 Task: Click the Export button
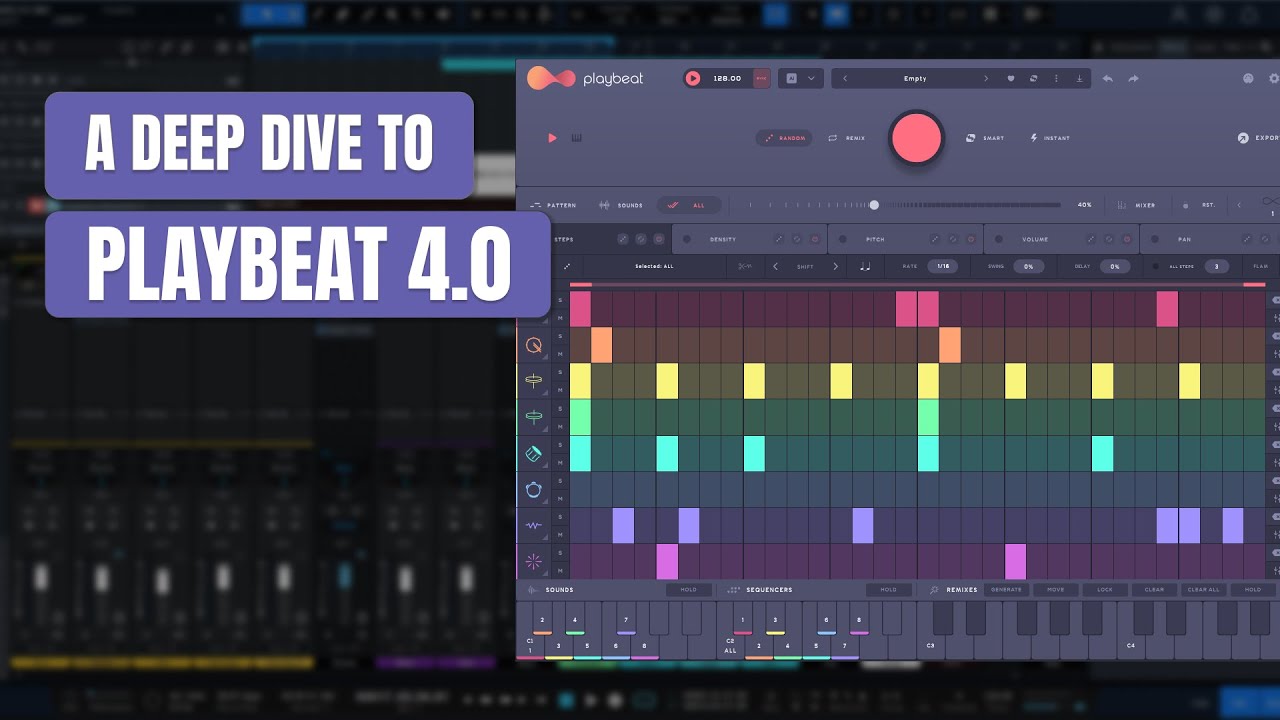click(1258, 138)
